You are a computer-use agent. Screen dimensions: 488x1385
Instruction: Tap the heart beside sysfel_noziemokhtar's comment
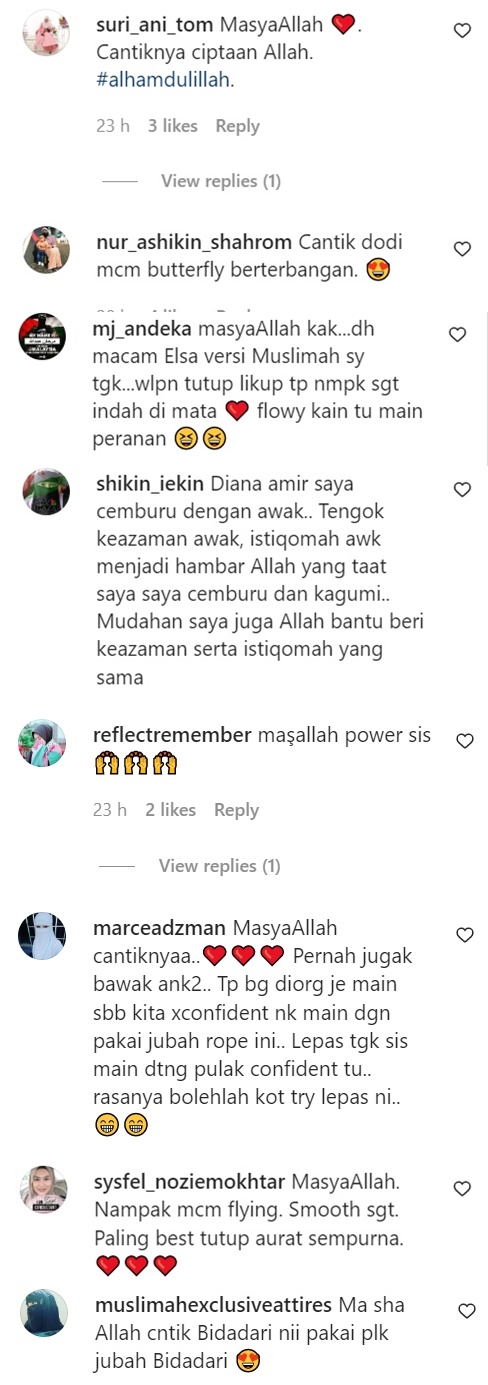(462, 1188)
